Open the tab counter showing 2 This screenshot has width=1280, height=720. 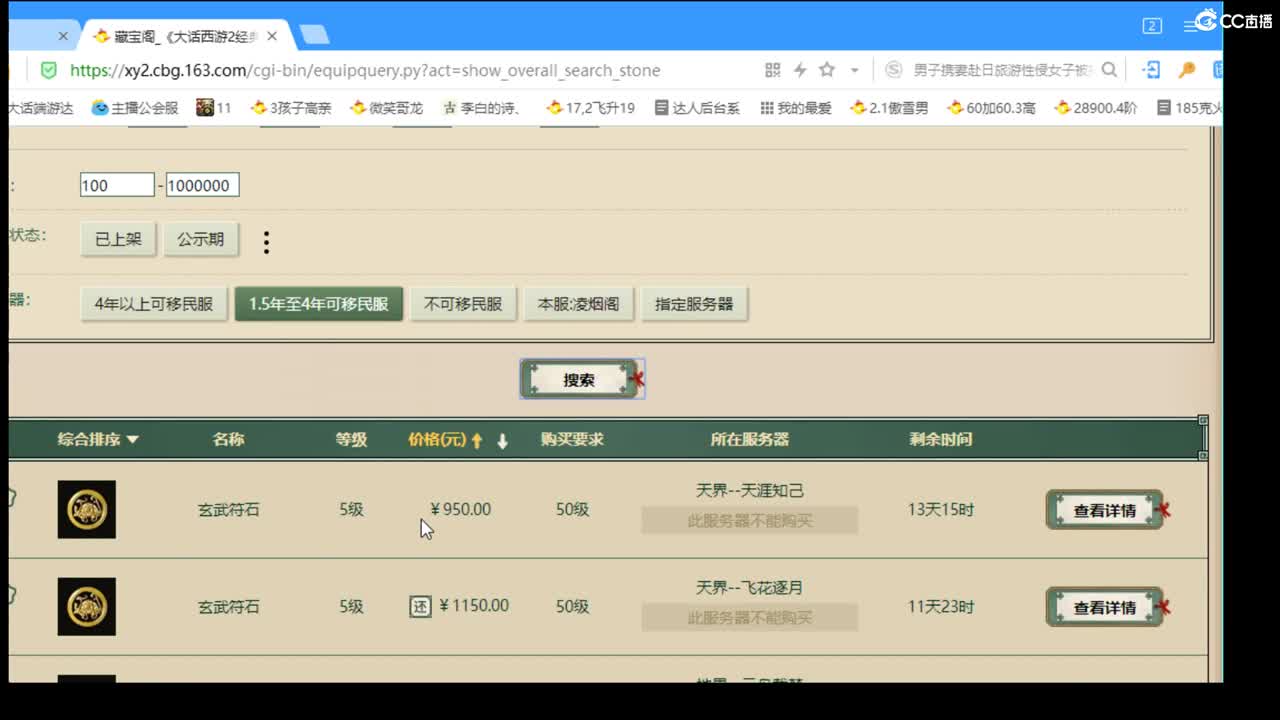pos(1152,26)
